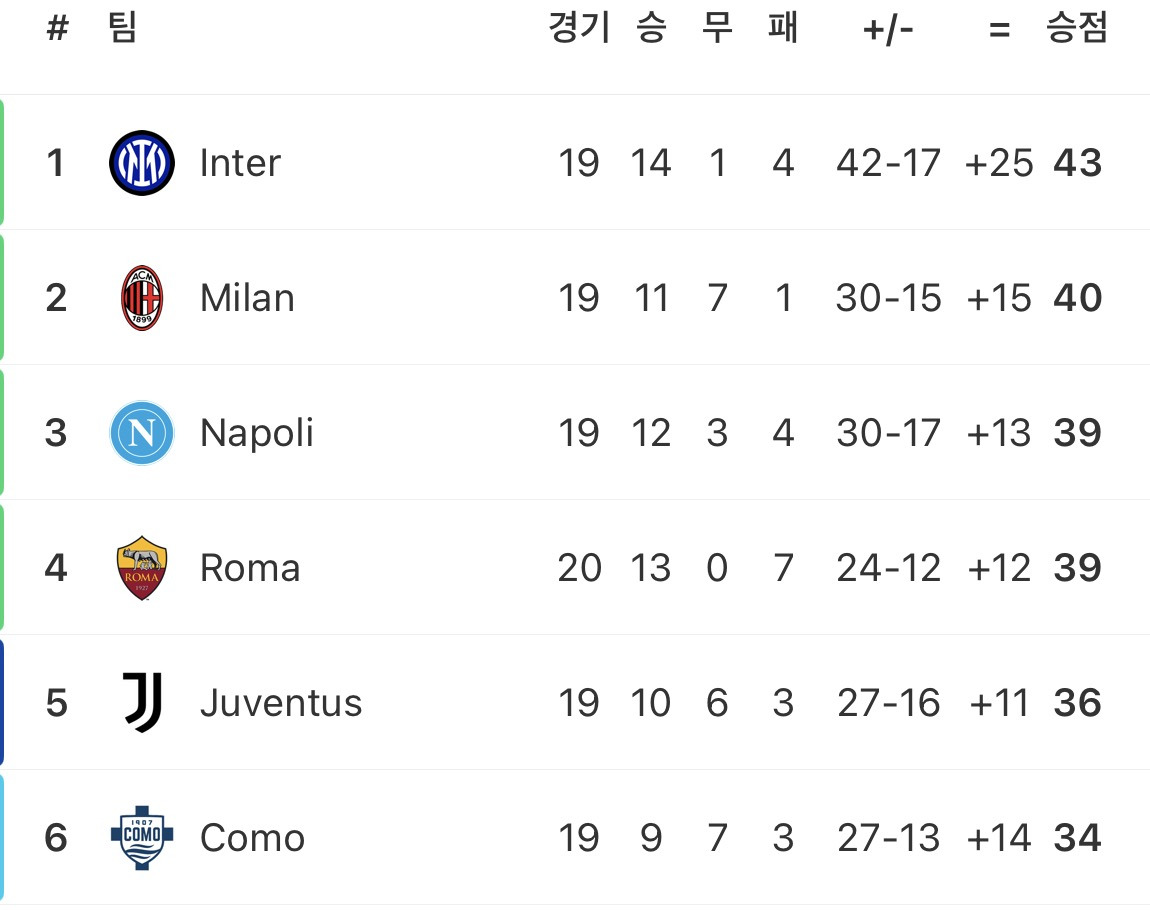
Task: Sort by the 승점 points column header
Action: click(1076, 29)
